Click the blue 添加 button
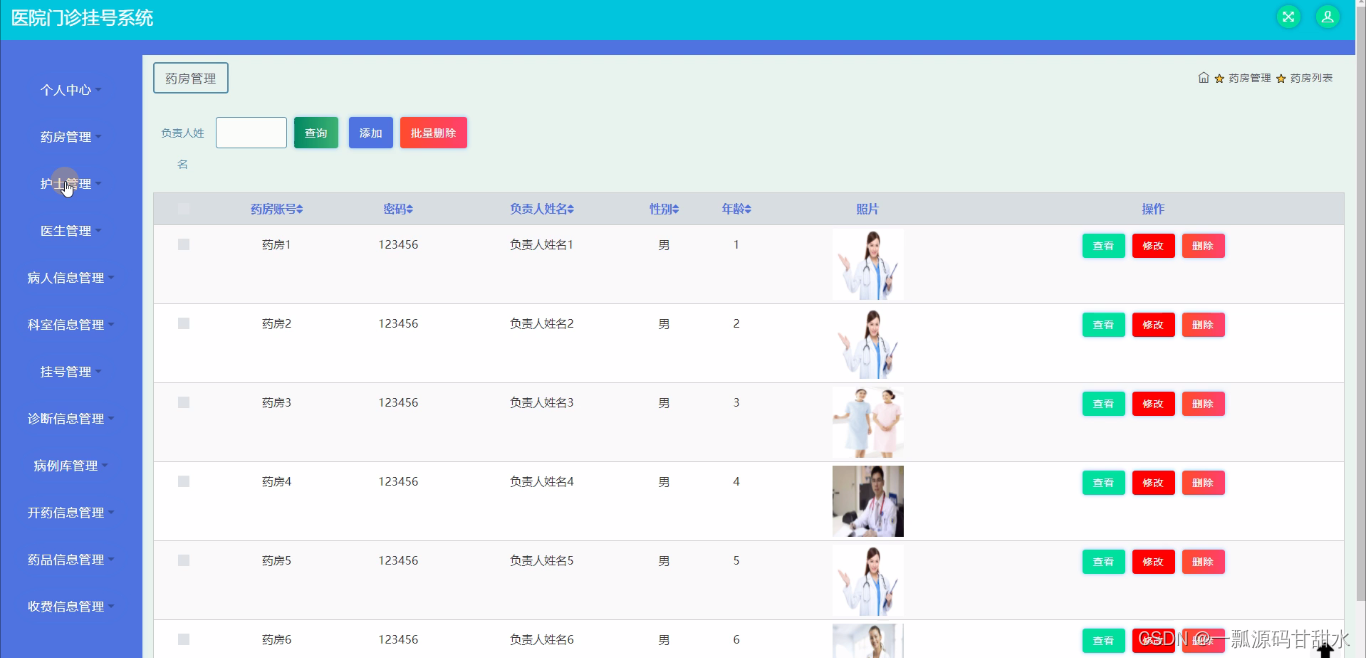Screen dimensions: 1366x658 [x=371, y=133]
